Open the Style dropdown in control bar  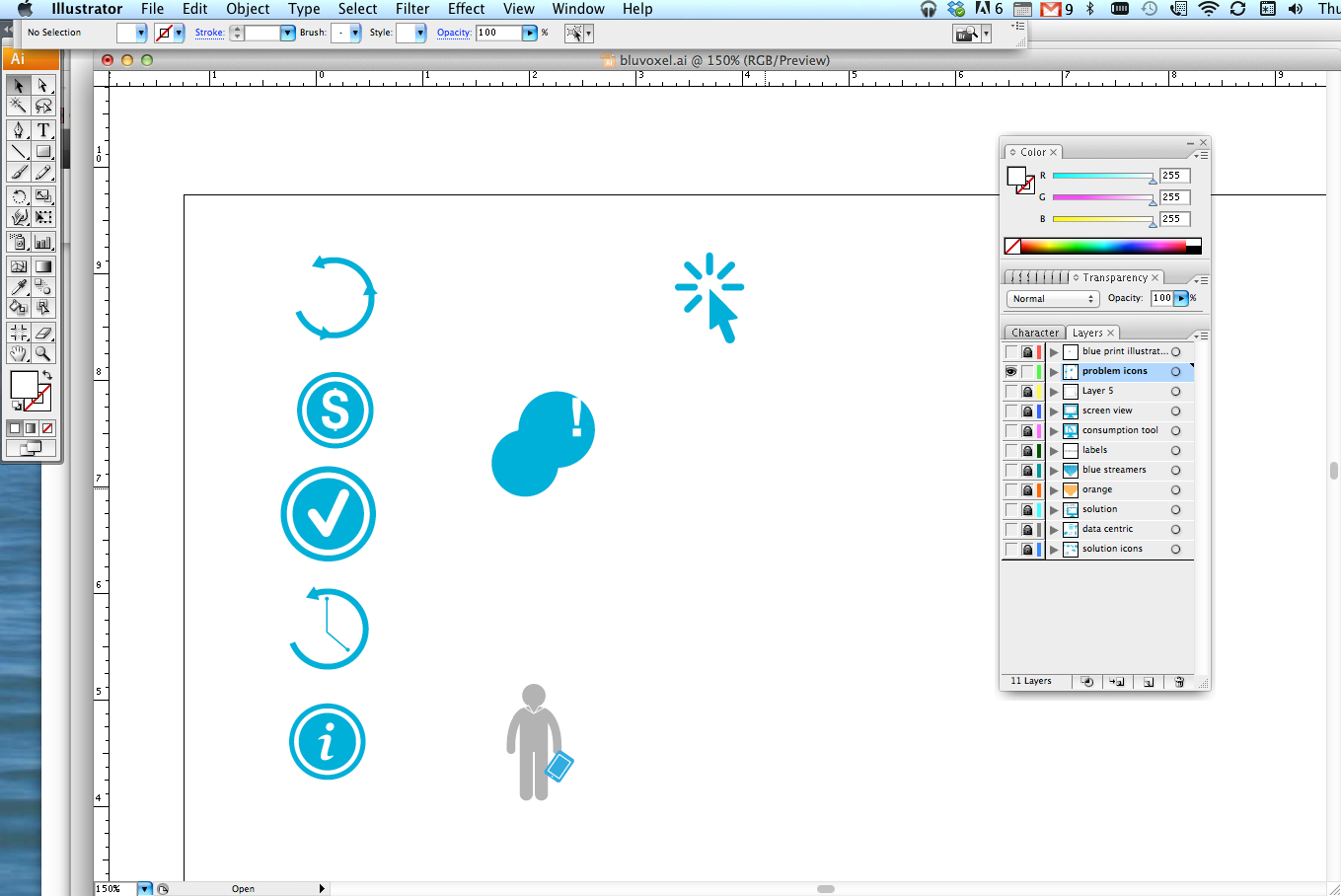(420, 33)
